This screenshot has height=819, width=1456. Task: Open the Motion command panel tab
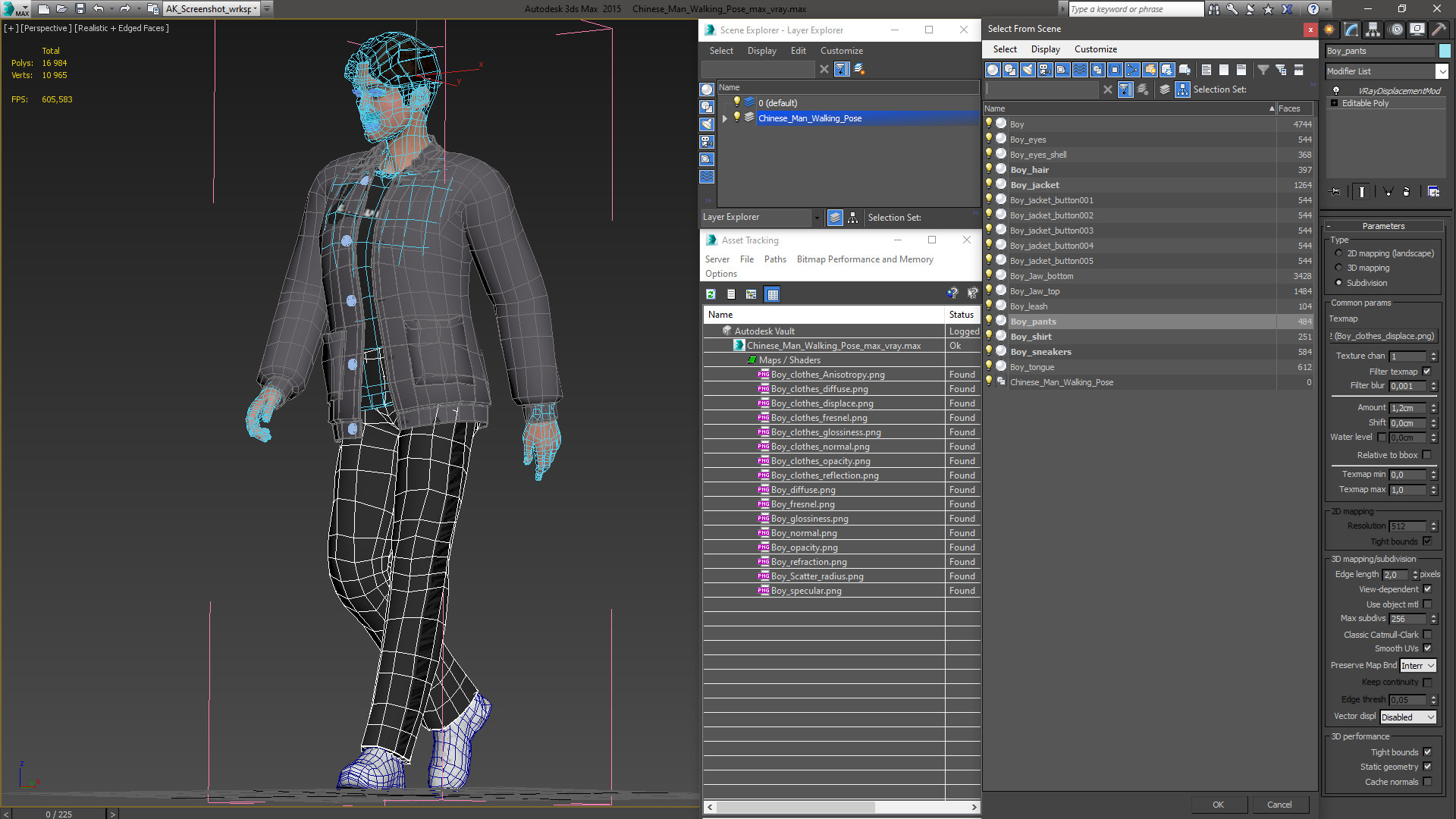pos(1396,30)
